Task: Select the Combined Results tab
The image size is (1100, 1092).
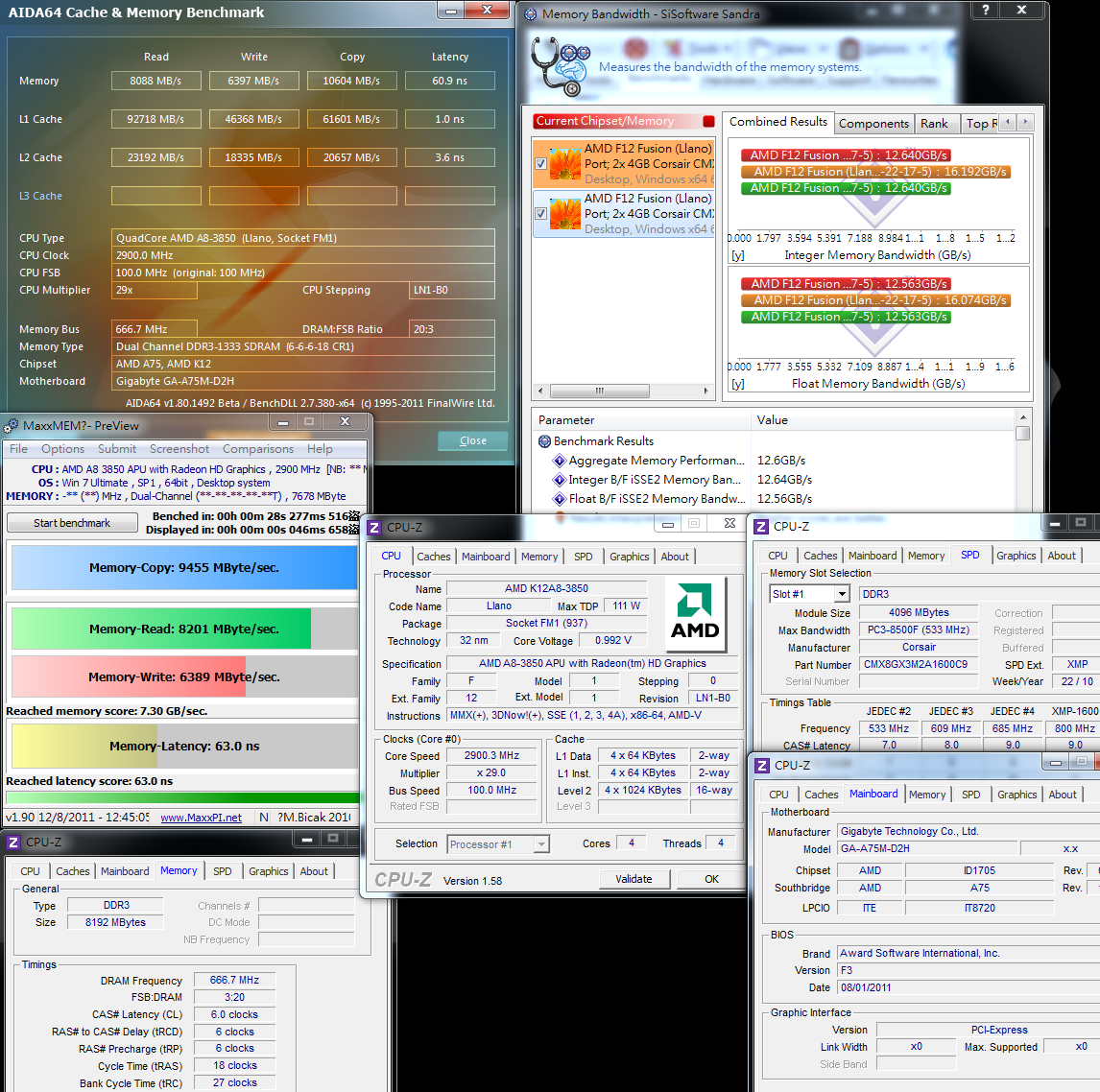Action: [778, 122]
